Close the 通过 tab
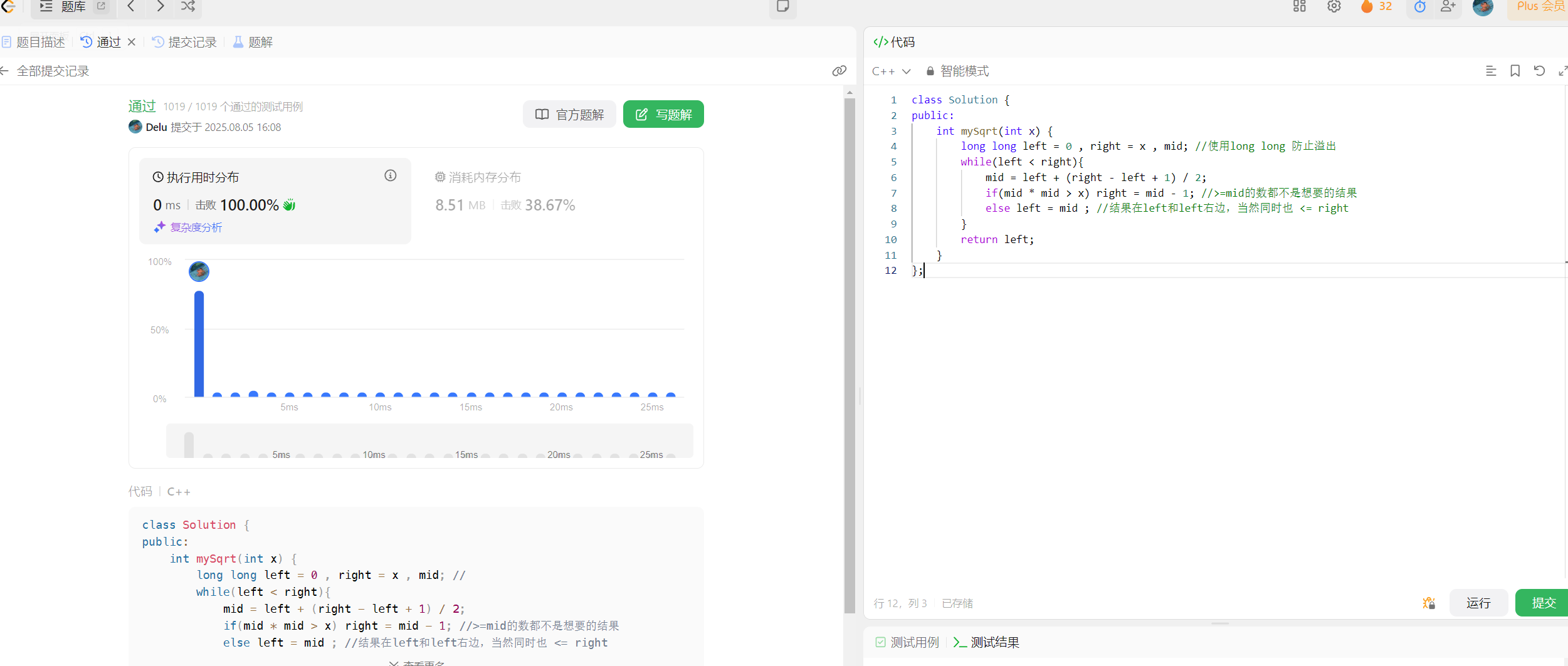This screenshot has height=666, width=1568. pos(132,42)
